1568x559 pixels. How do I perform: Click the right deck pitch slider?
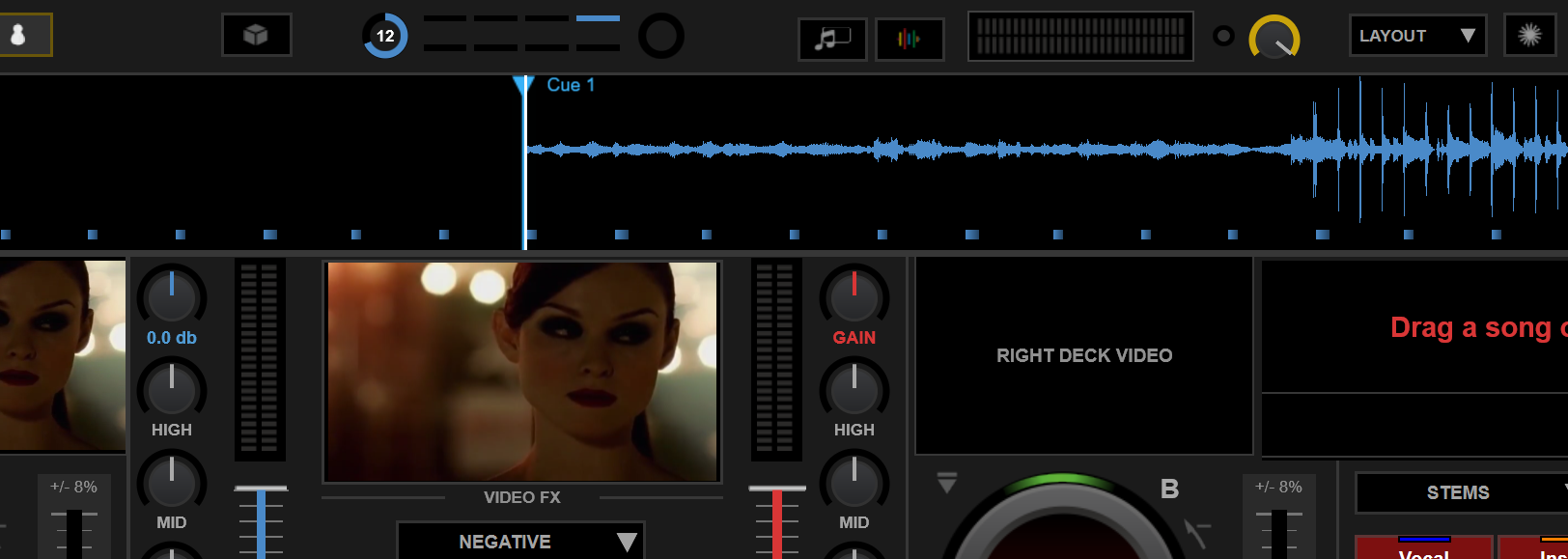point(1279,533)
